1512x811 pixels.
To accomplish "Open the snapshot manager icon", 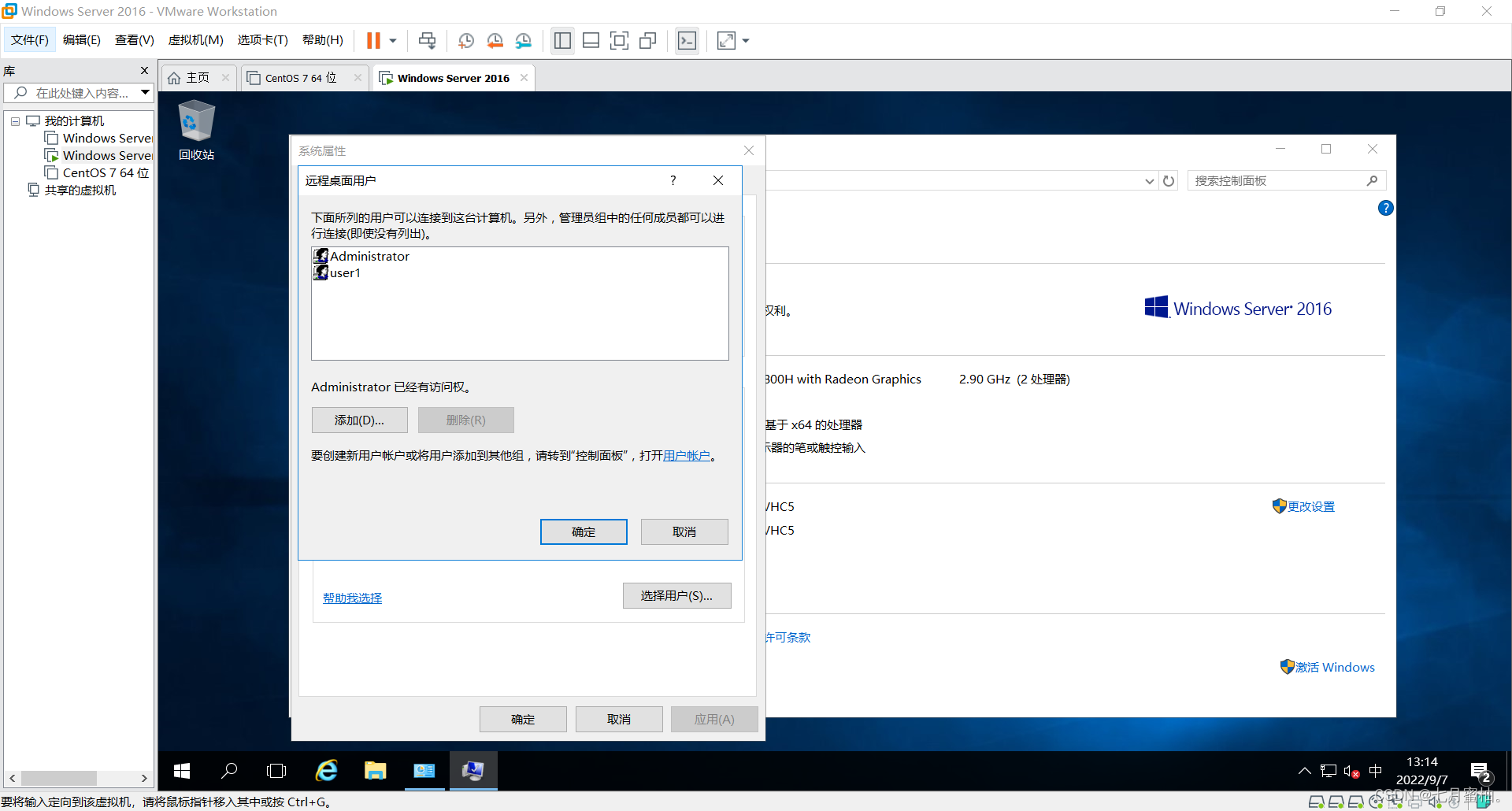I will (x=524, y=40).
